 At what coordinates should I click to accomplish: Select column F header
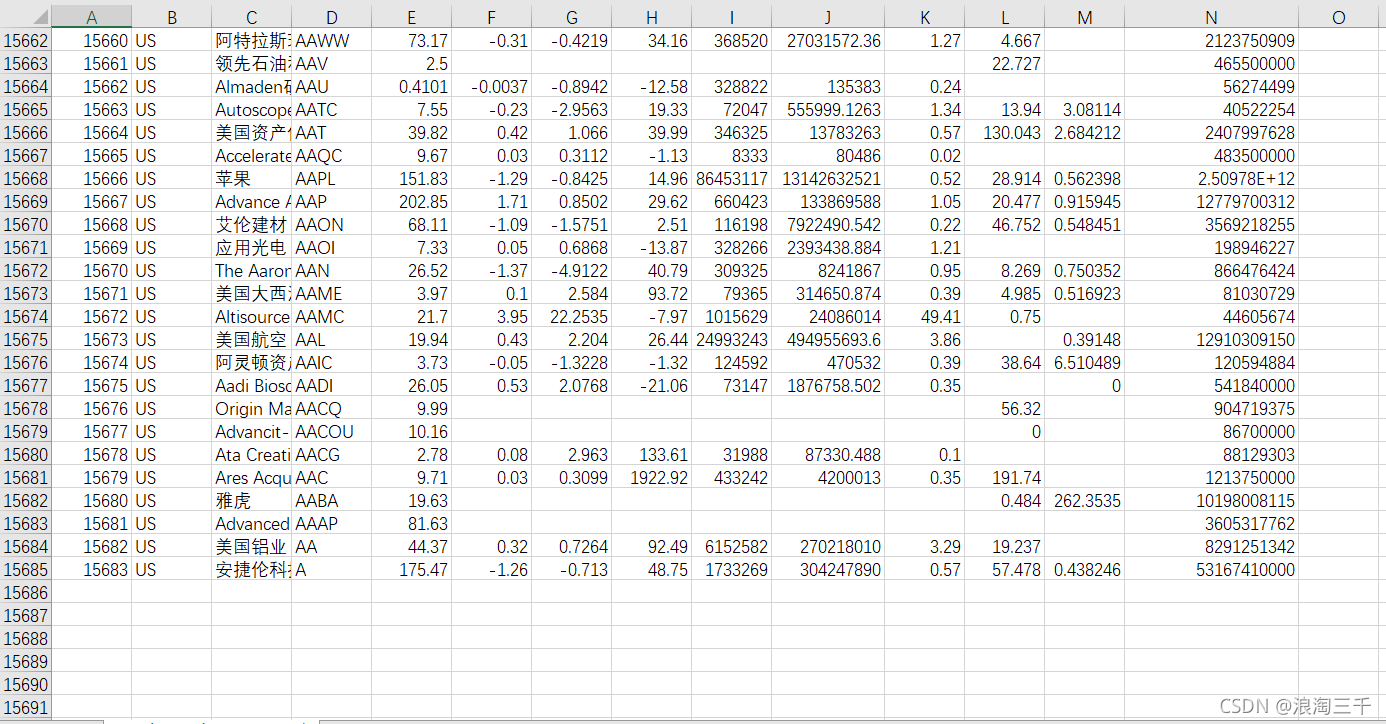492,17
